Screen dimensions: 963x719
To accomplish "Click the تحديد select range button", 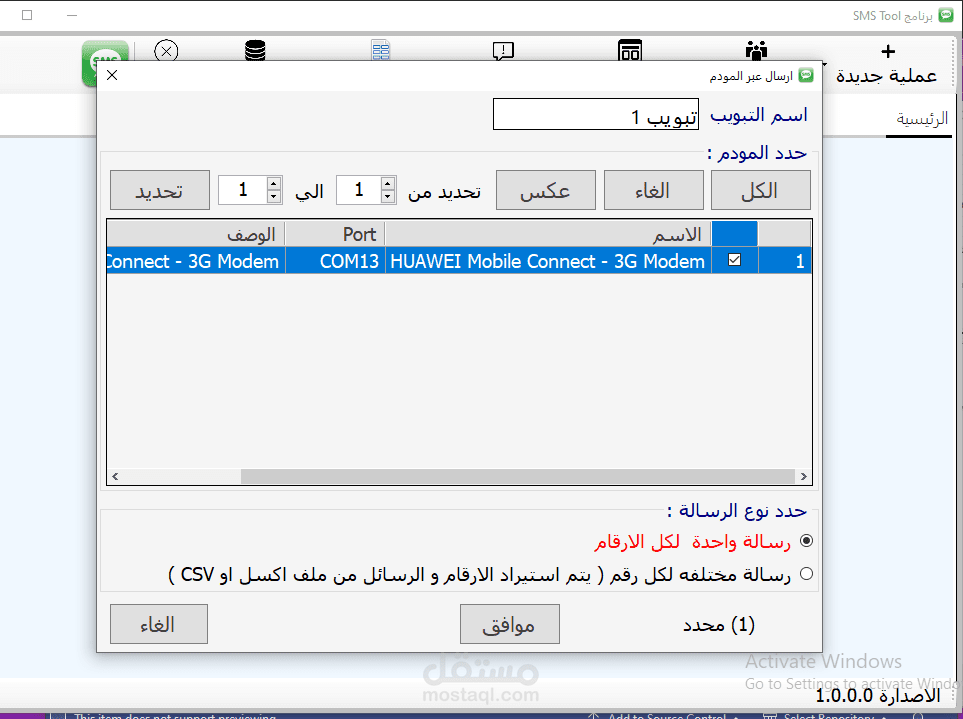I will coord(160,190).
